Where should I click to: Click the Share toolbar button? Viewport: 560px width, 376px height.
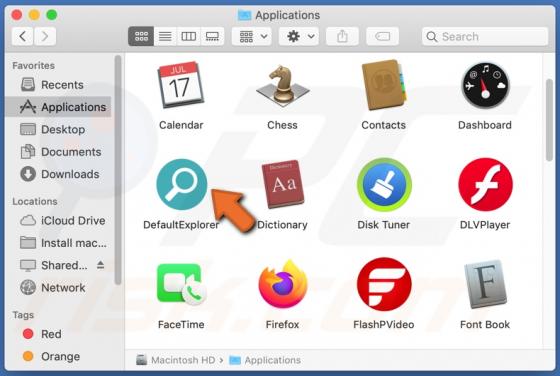pos(342,36)
